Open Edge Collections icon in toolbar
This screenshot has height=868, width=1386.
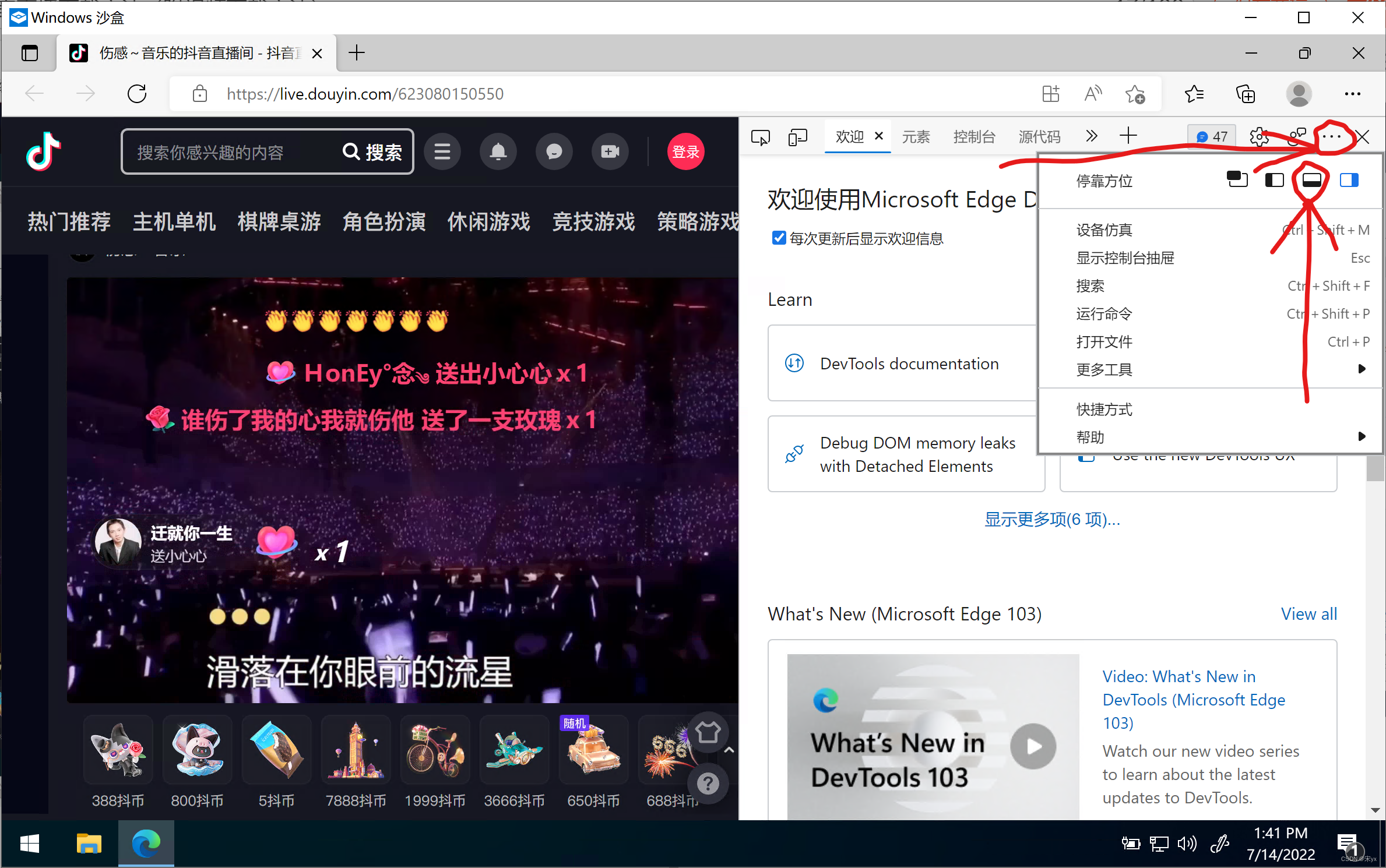point(1245,94)
